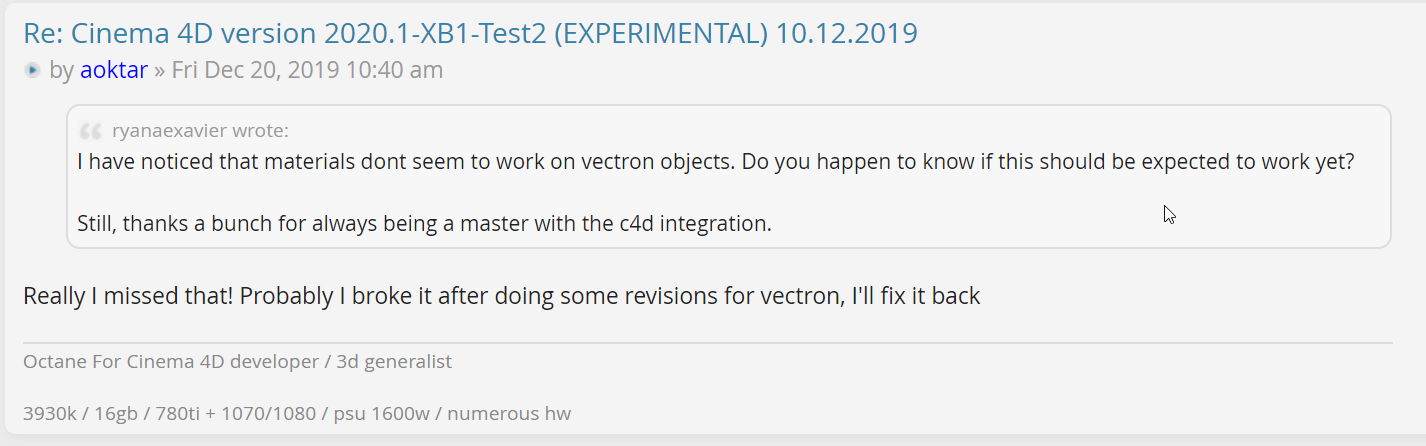Click the quoted line starting "Still, thanks a bunch"
The height and width of the screenshot is (446, 1426).
[x=424, y=223]
